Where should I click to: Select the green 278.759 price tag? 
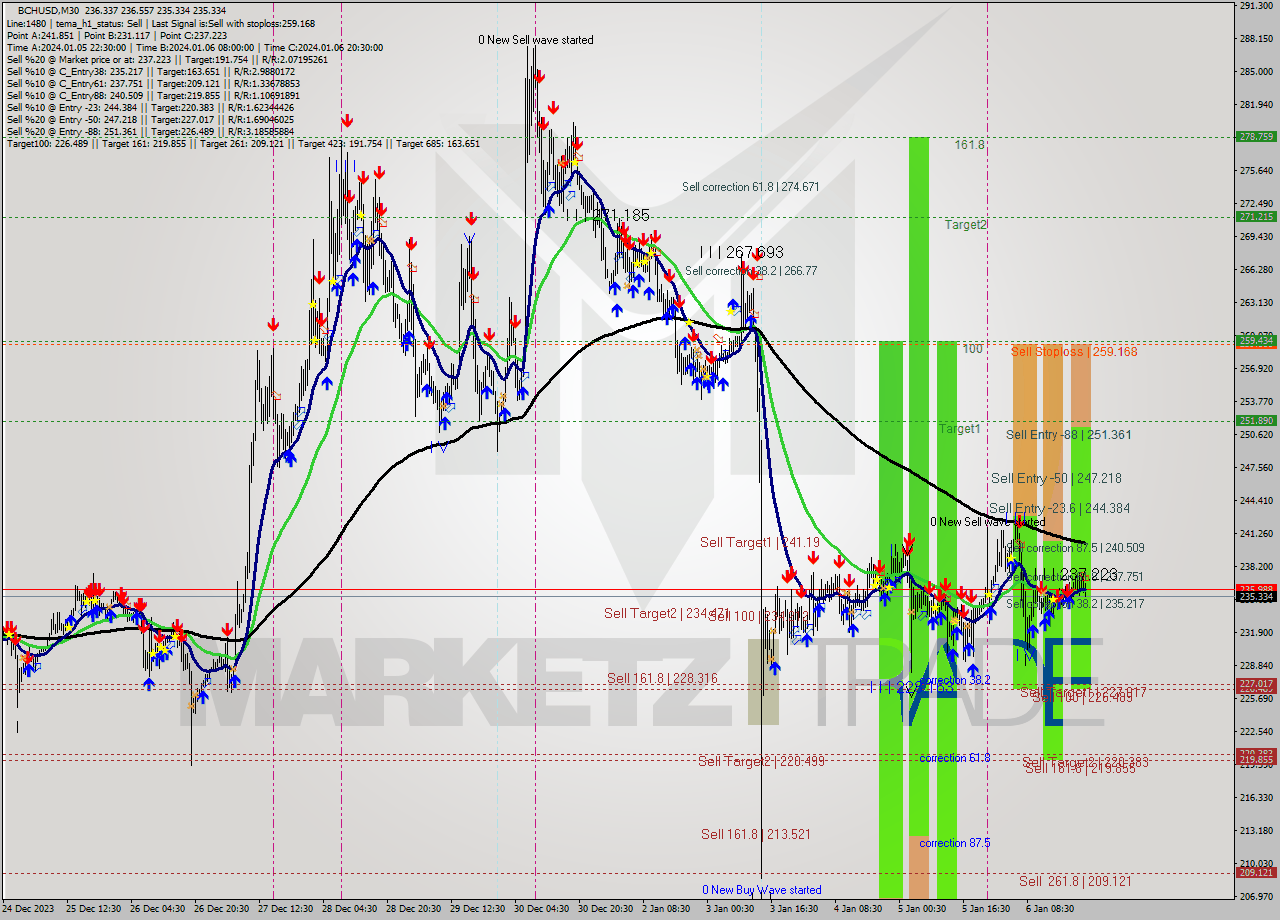coord(1256,137)
